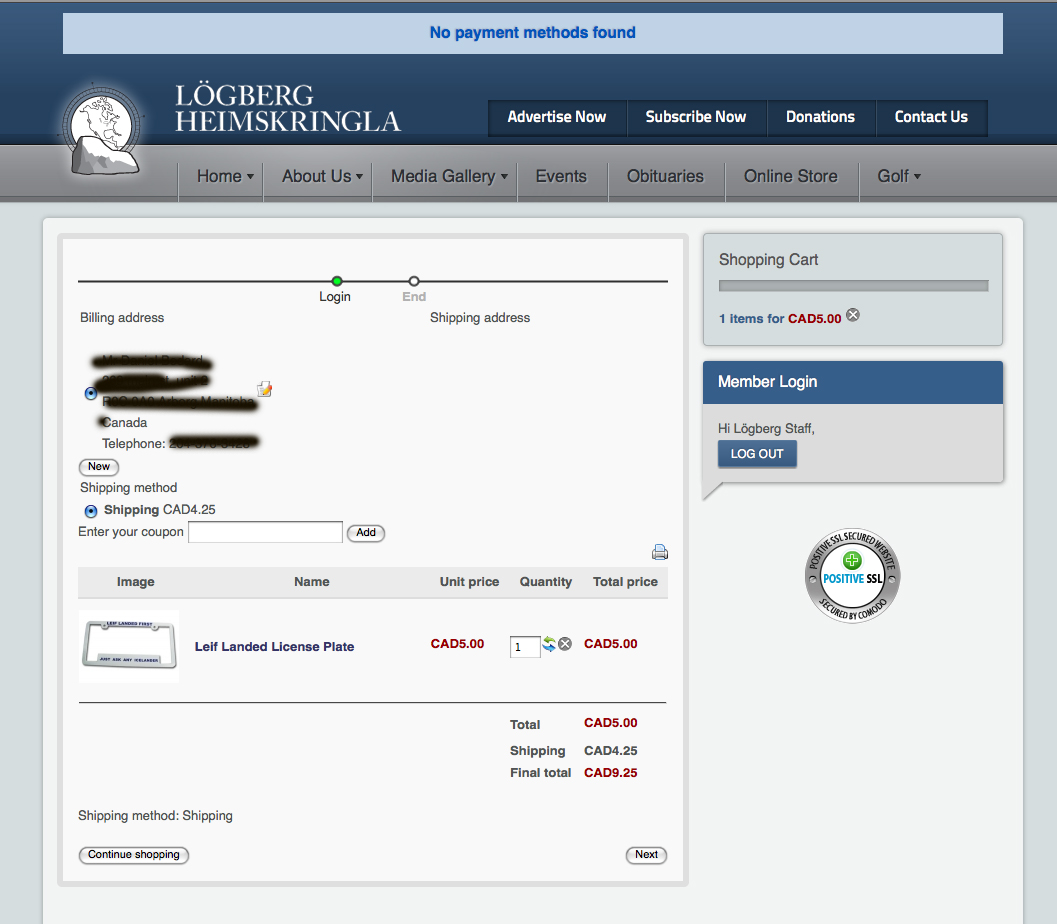Remove Leif Landed License Plate from table
This screenshot has width=1057, height=924.
click(x=565, y=644)
